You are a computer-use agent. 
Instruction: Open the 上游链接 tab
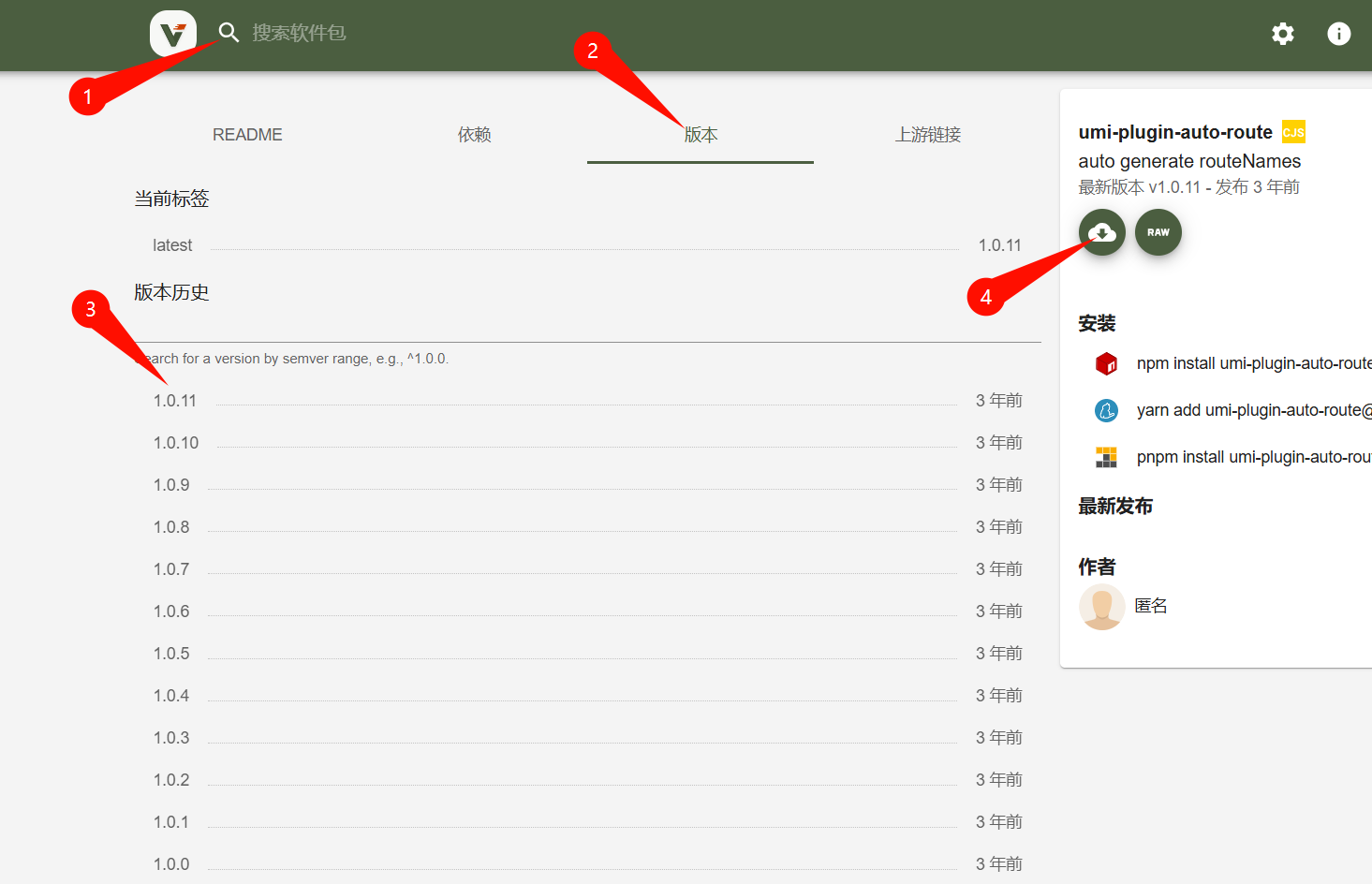(927, 135)
